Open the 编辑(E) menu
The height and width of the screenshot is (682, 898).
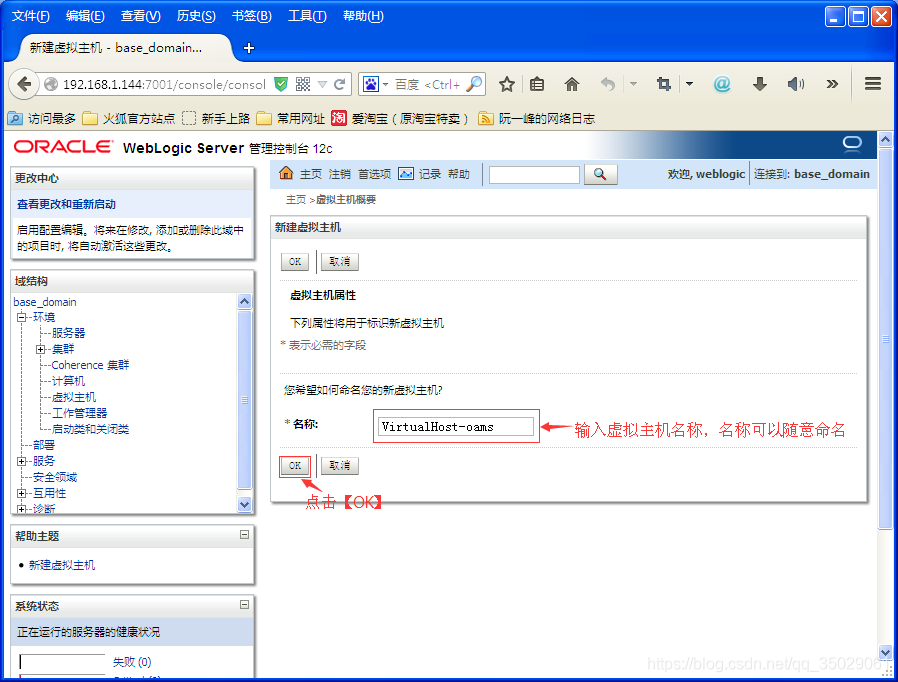(85, 16)
